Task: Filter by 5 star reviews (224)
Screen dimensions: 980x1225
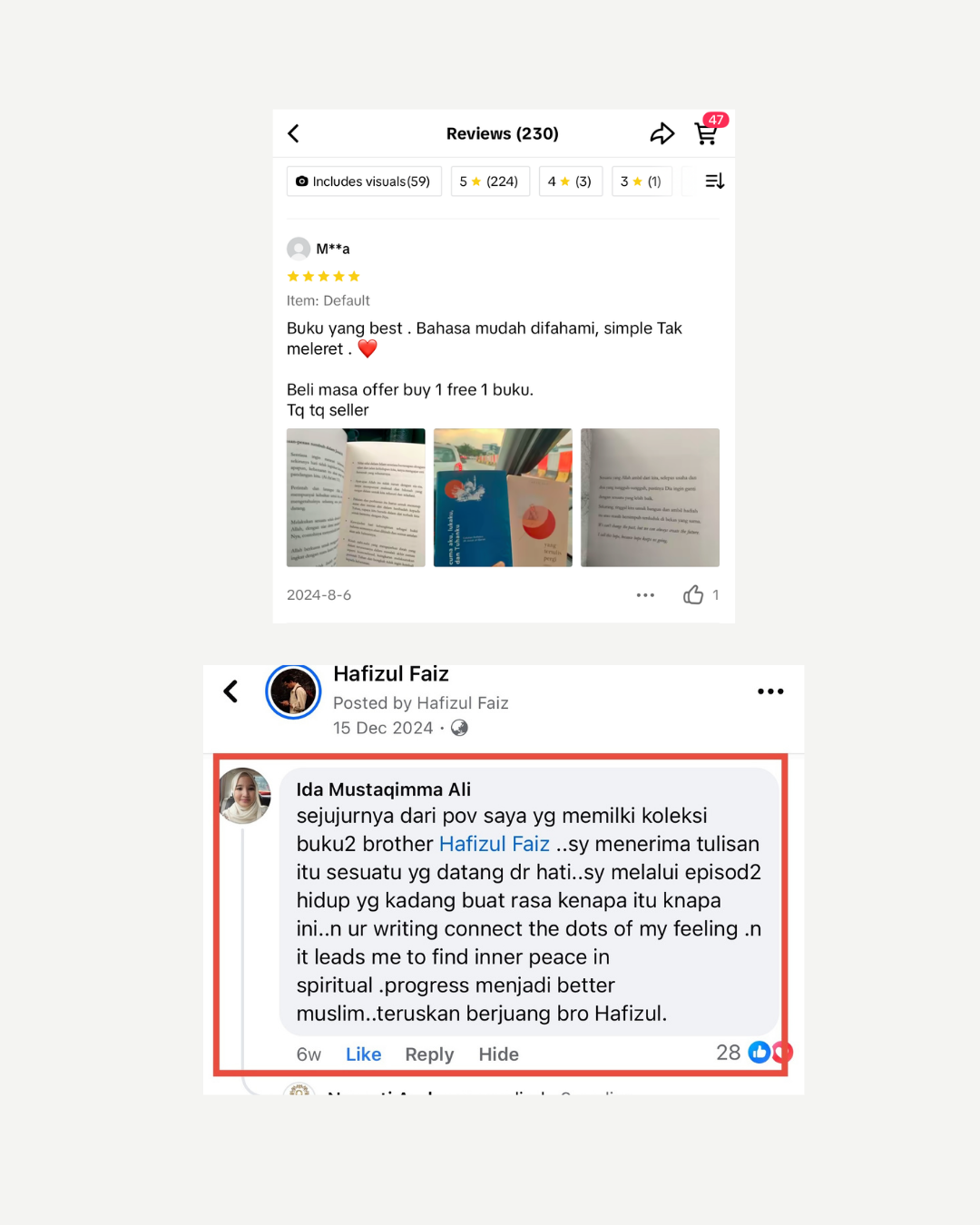Action: 490,181
